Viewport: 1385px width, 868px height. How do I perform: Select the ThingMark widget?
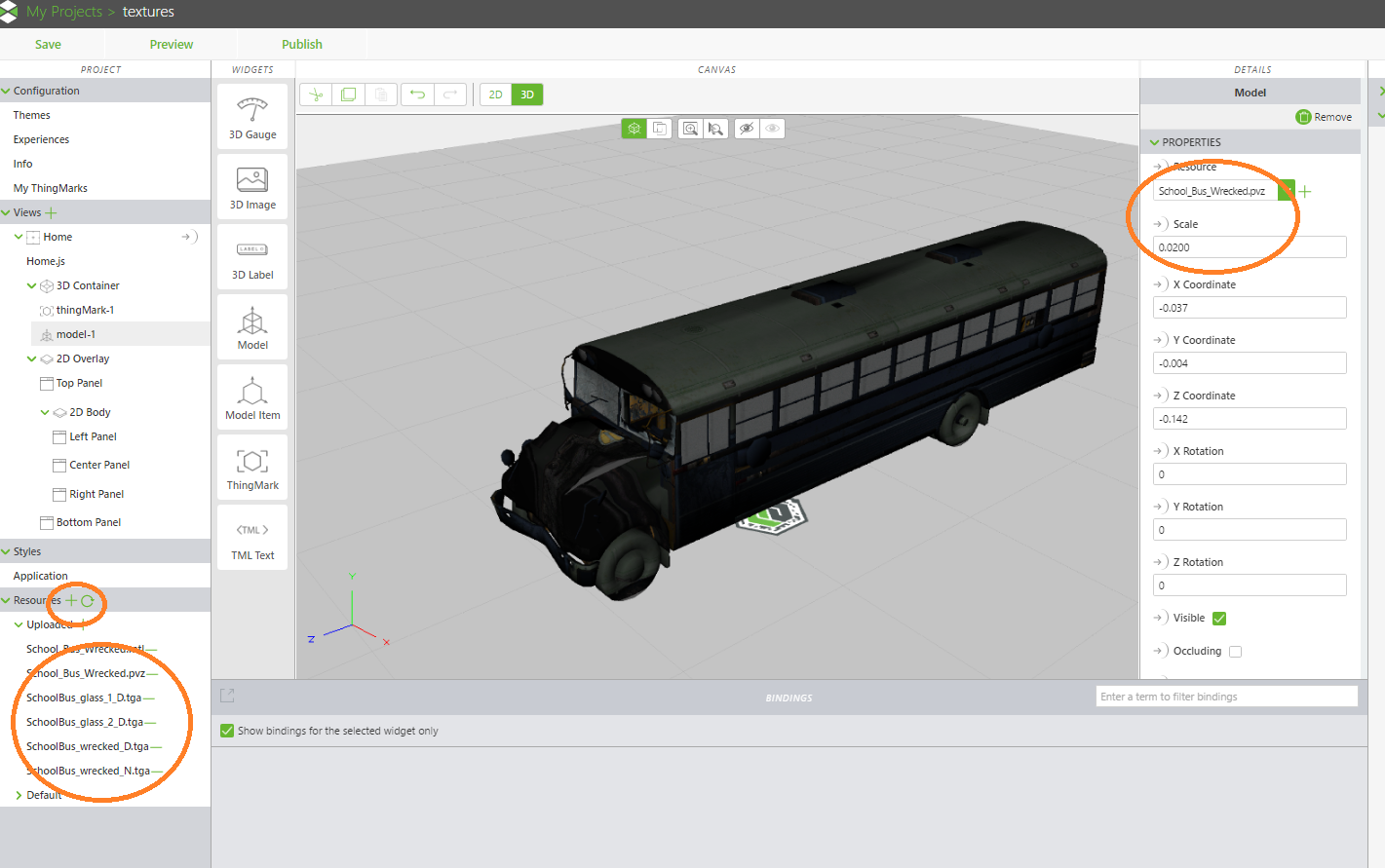point(251,468)
